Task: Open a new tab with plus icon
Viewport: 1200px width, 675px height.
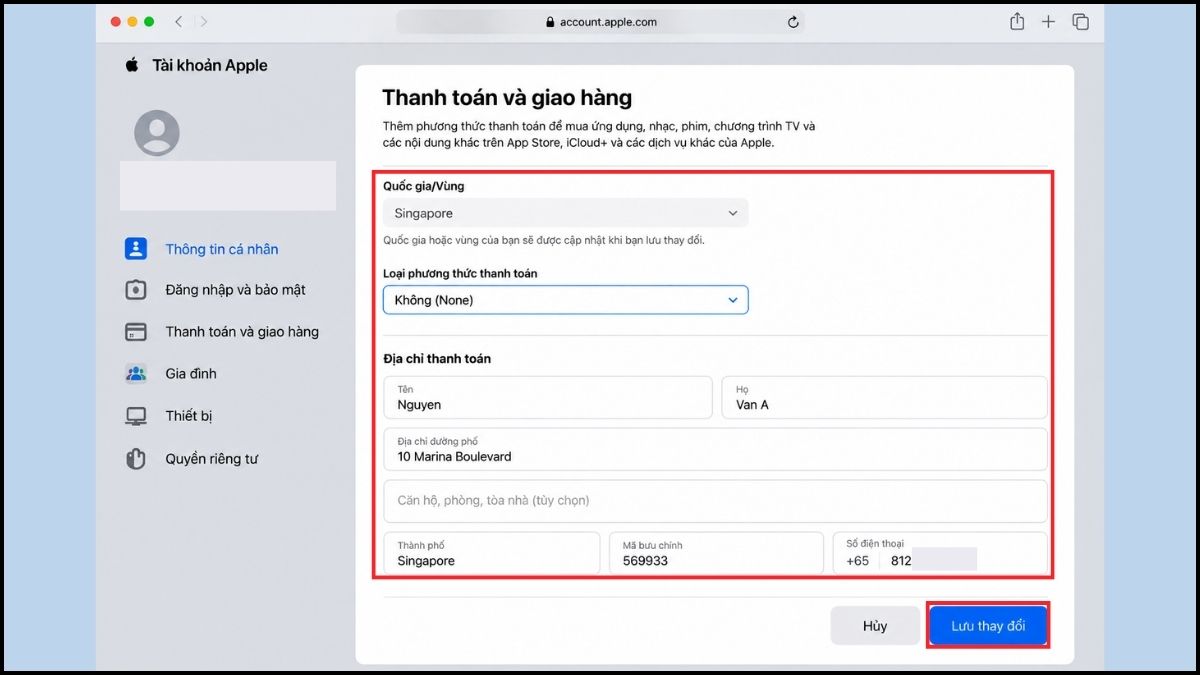Action: (x=1048, y=21)
